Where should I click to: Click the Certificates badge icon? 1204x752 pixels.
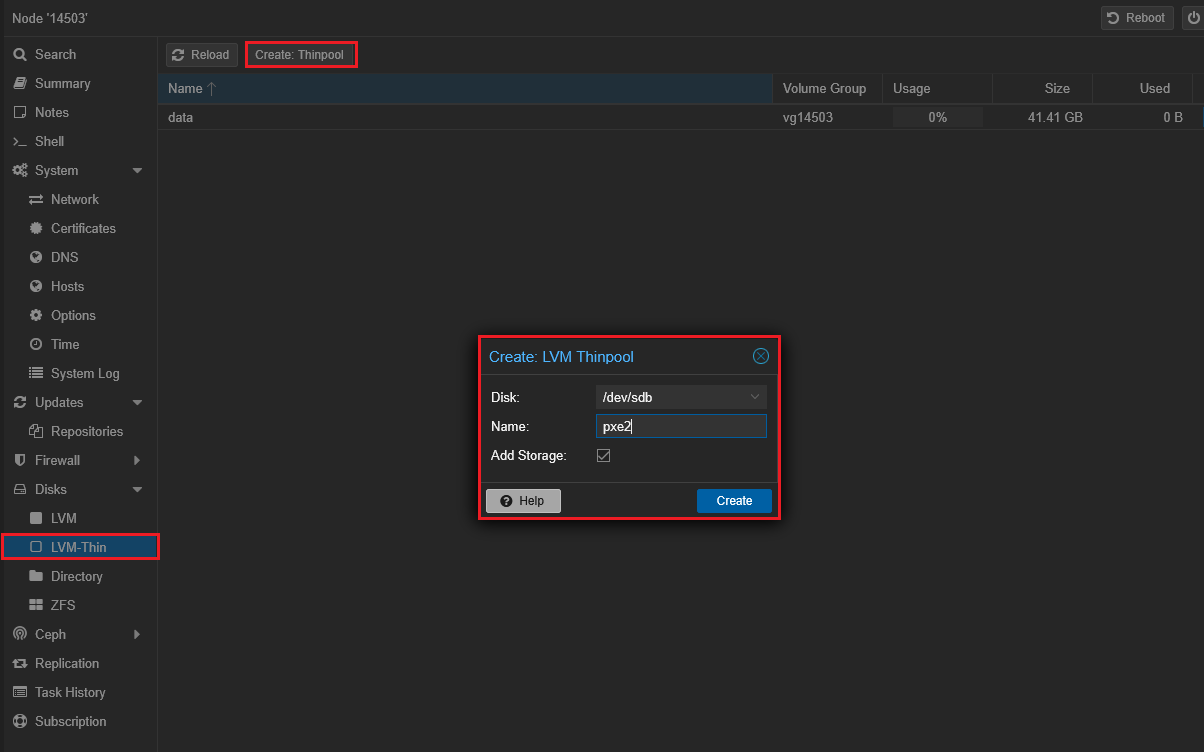point(36,228)
